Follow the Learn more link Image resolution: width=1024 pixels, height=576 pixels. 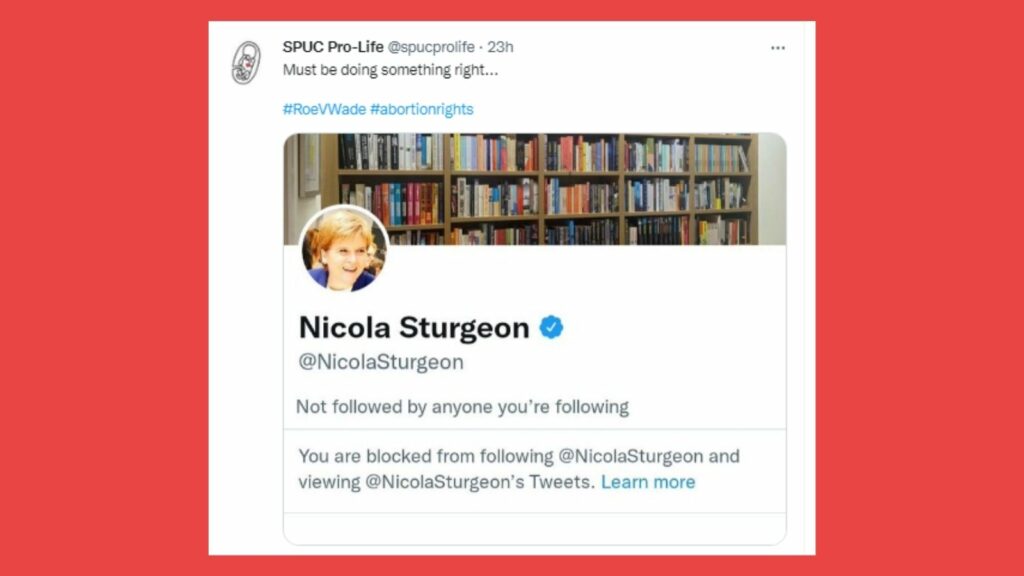tap(648, 482)
